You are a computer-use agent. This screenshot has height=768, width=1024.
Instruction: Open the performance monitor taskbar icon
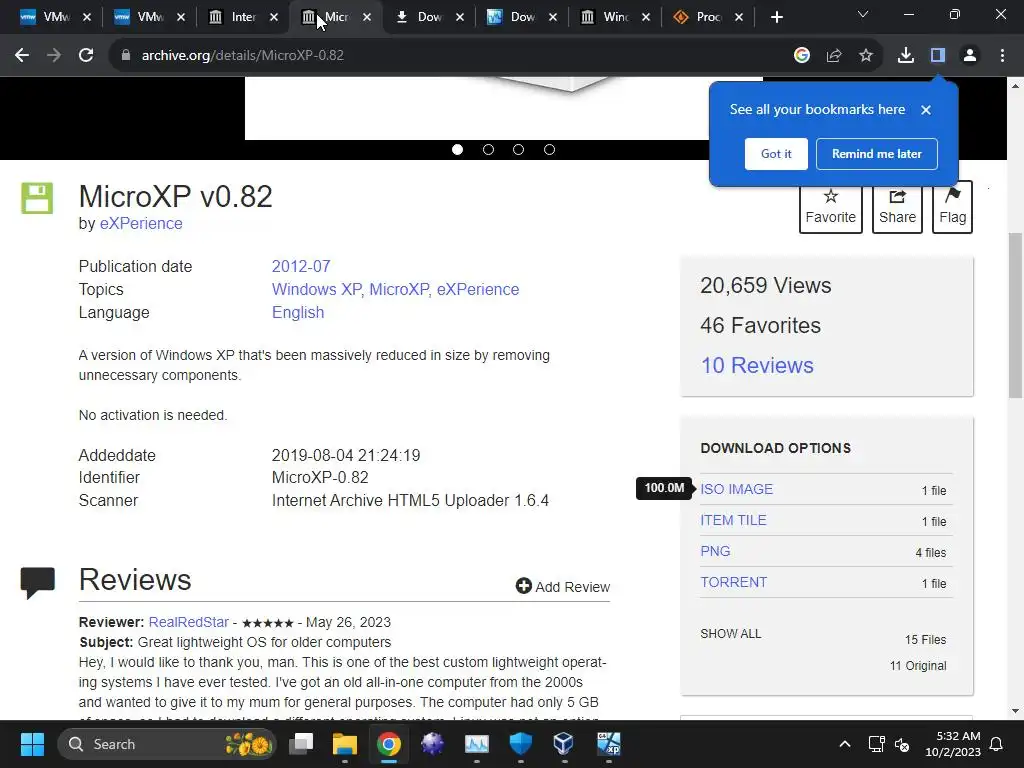tap(477, 744)
